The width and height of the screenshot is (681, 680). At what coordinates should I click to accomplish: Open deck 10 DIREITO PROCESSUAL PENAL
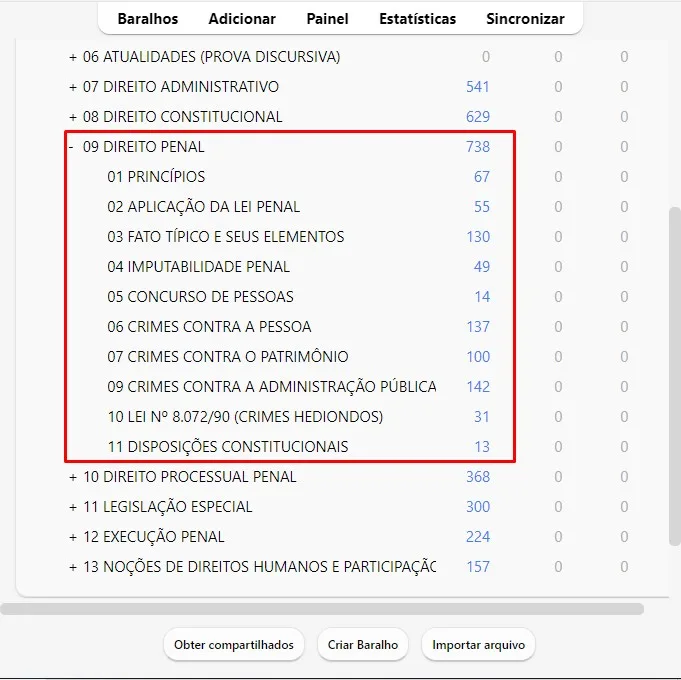coord(189,477)
